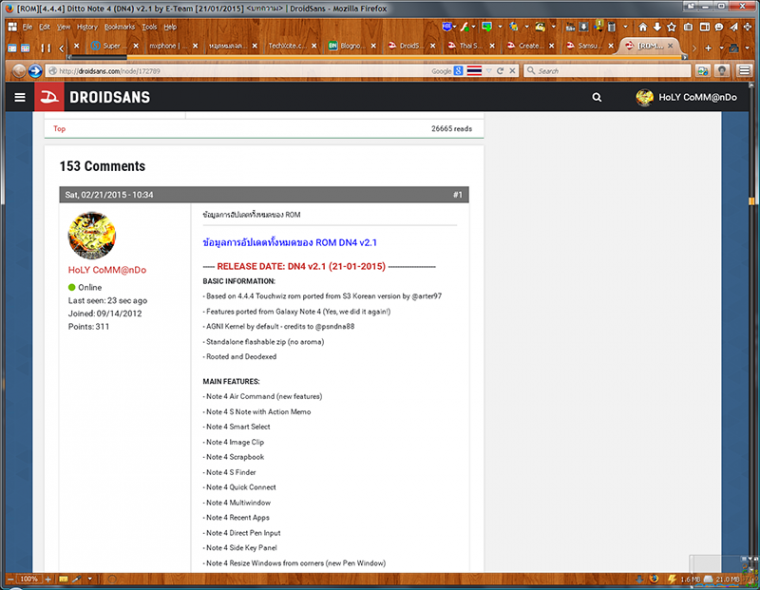Viewport: 760px width, 590px height.
Task: Open status bar dropdown arrow near pencil
Action: click(x=90, y=579)
